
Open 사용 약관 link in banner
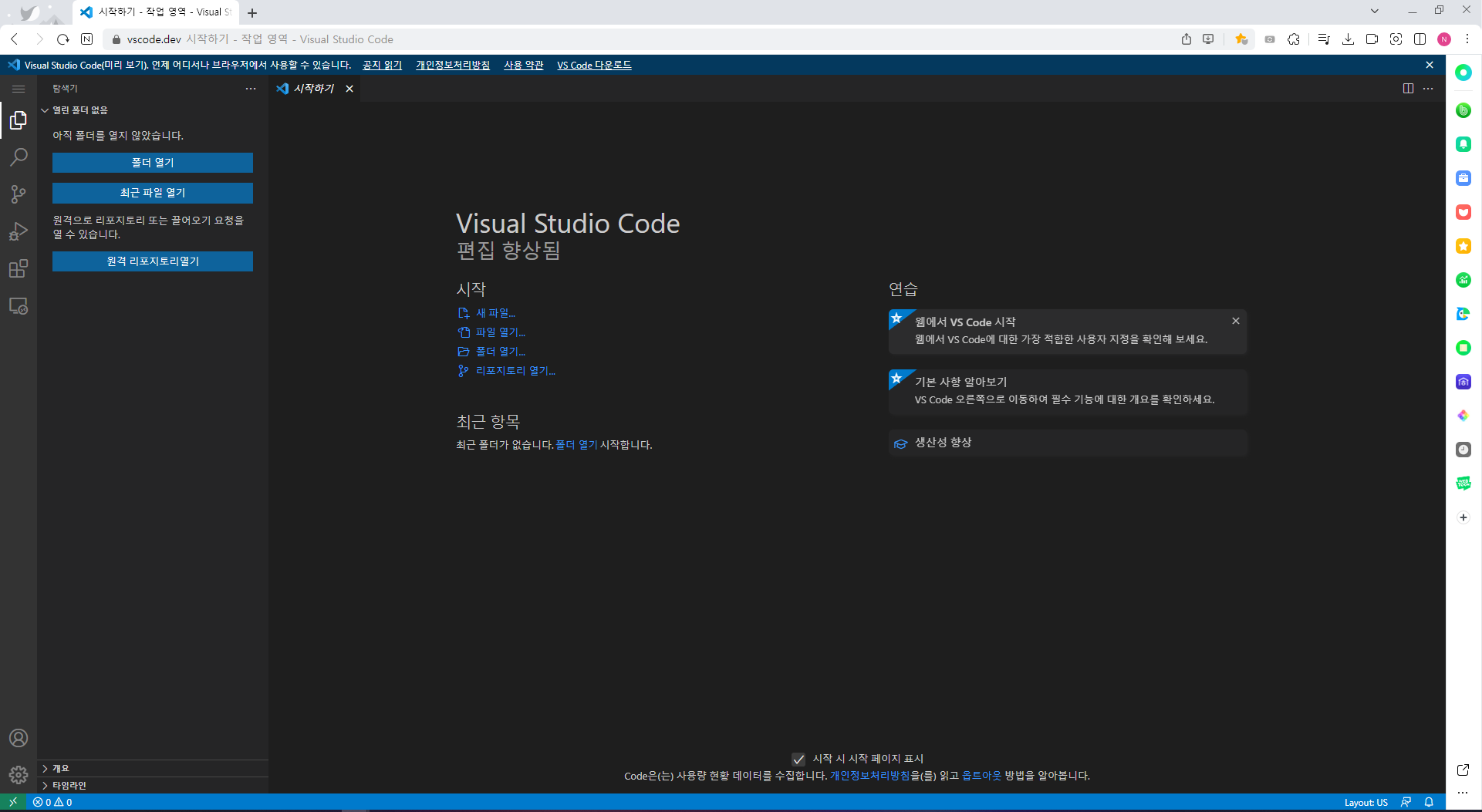(x=524, y=65)
